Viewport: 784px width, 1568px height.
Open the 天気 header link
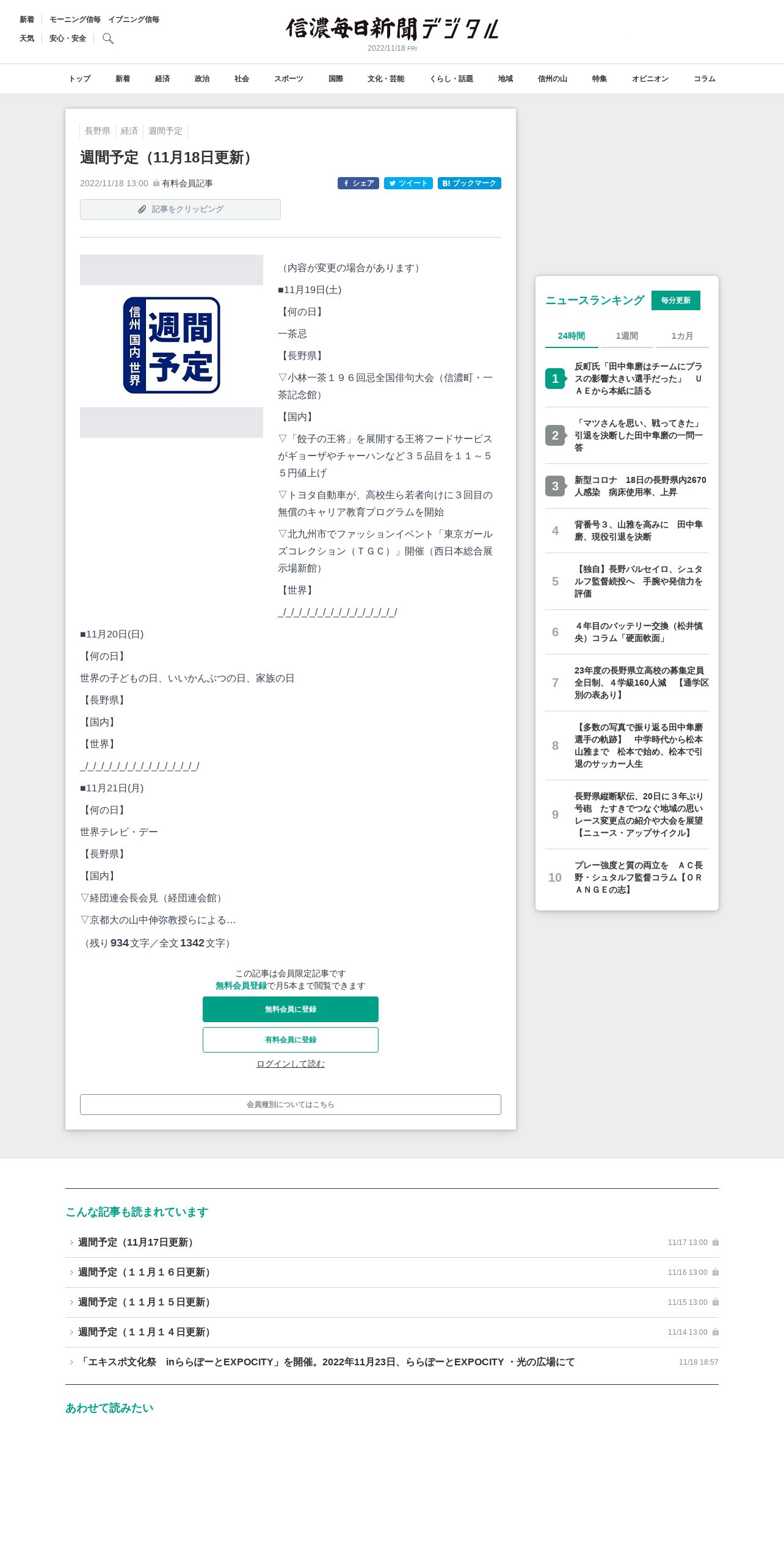(27, 38)
